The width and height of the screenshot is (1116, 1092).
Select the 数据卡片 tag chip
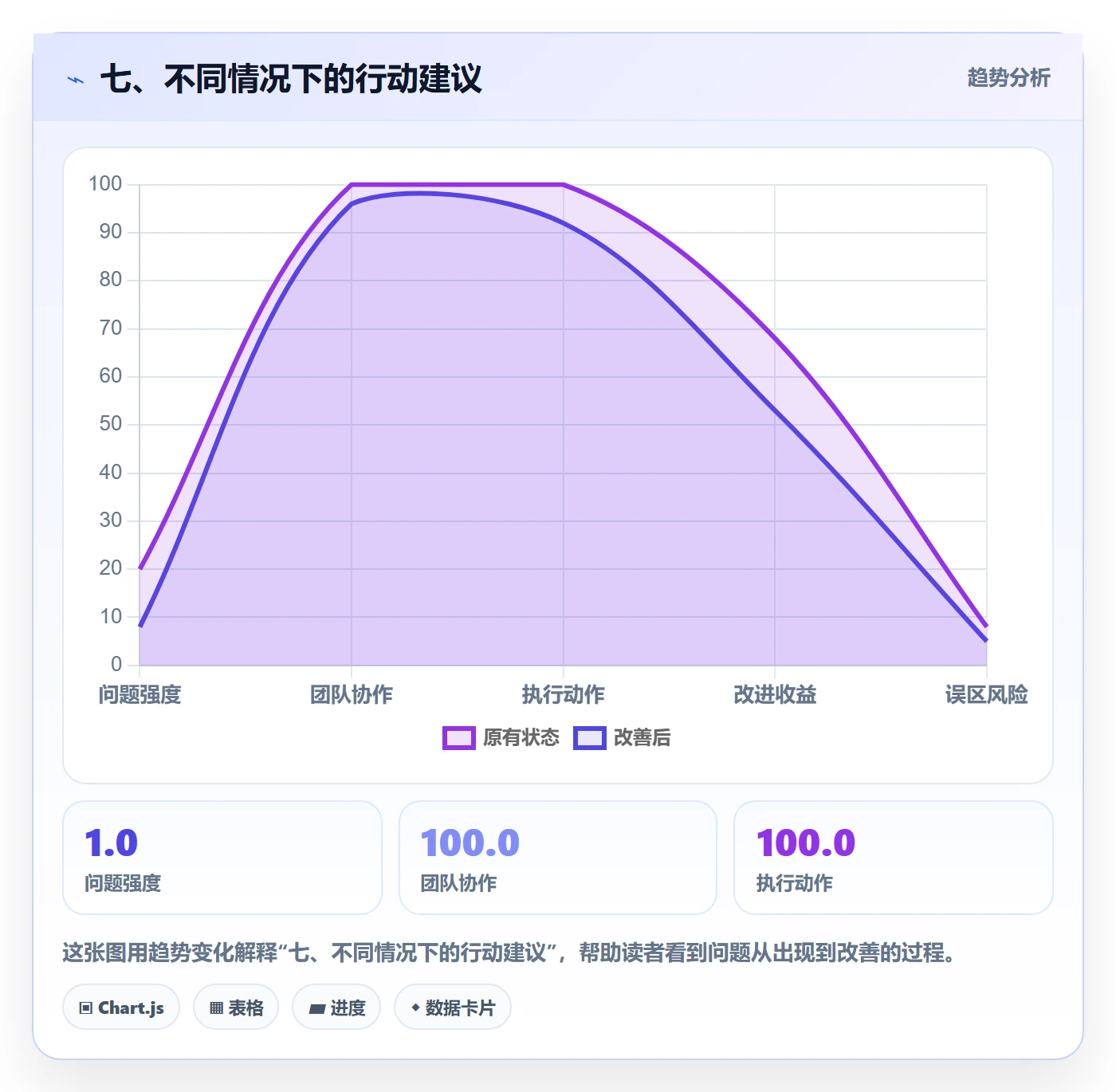453,1008
